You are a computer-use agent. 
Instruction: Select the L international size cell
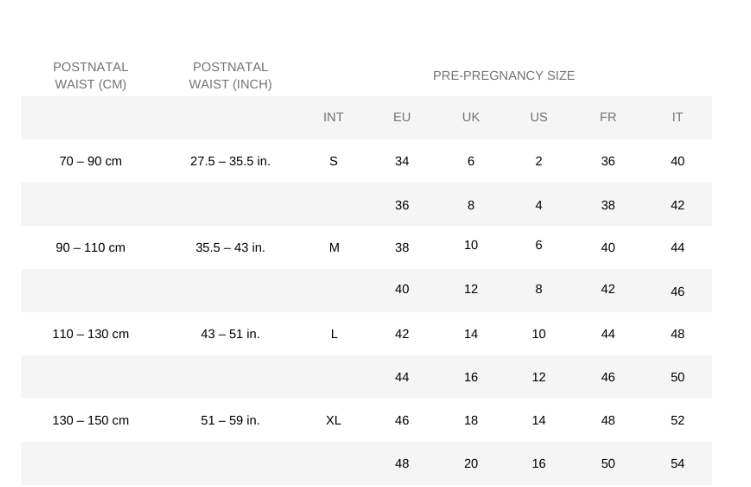334,334
